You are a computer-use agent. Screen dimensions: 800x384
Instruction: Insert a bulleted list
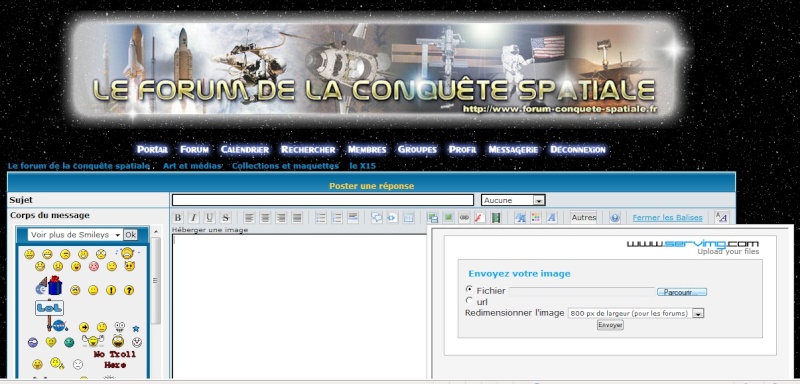click(320, 218)
